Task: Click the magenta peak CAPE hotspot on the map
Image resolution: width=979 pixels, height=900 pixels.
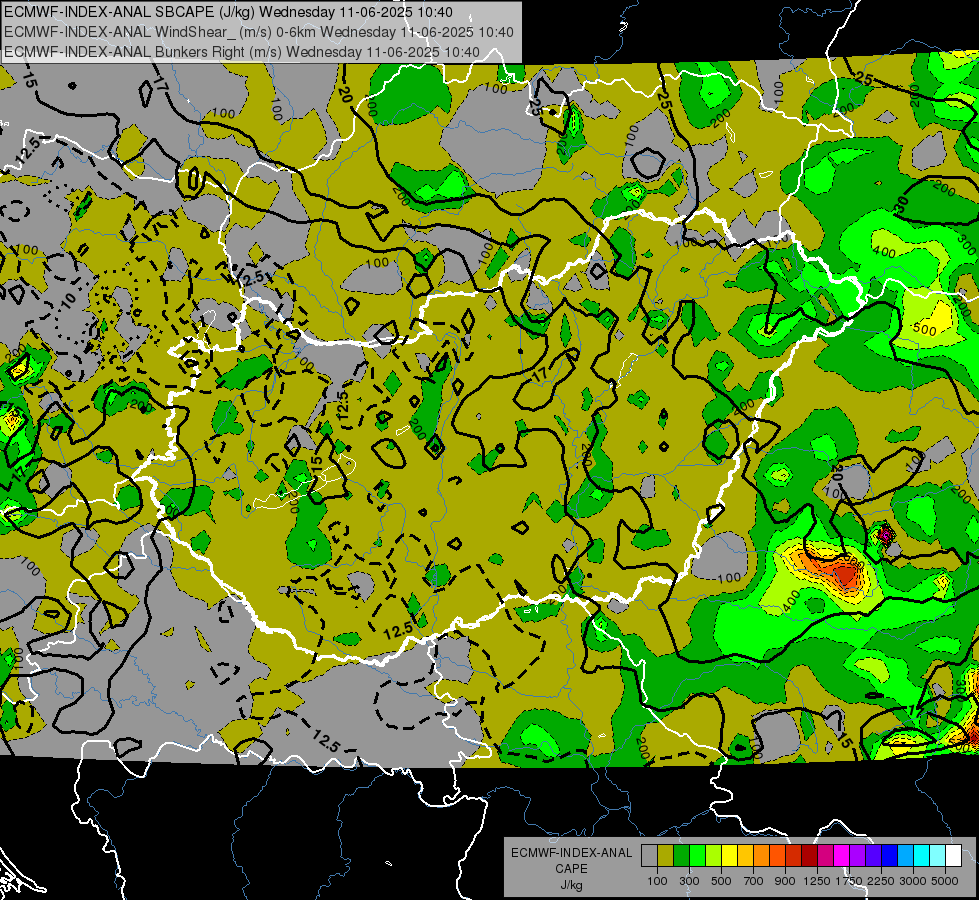Action: tap(885, 535)
